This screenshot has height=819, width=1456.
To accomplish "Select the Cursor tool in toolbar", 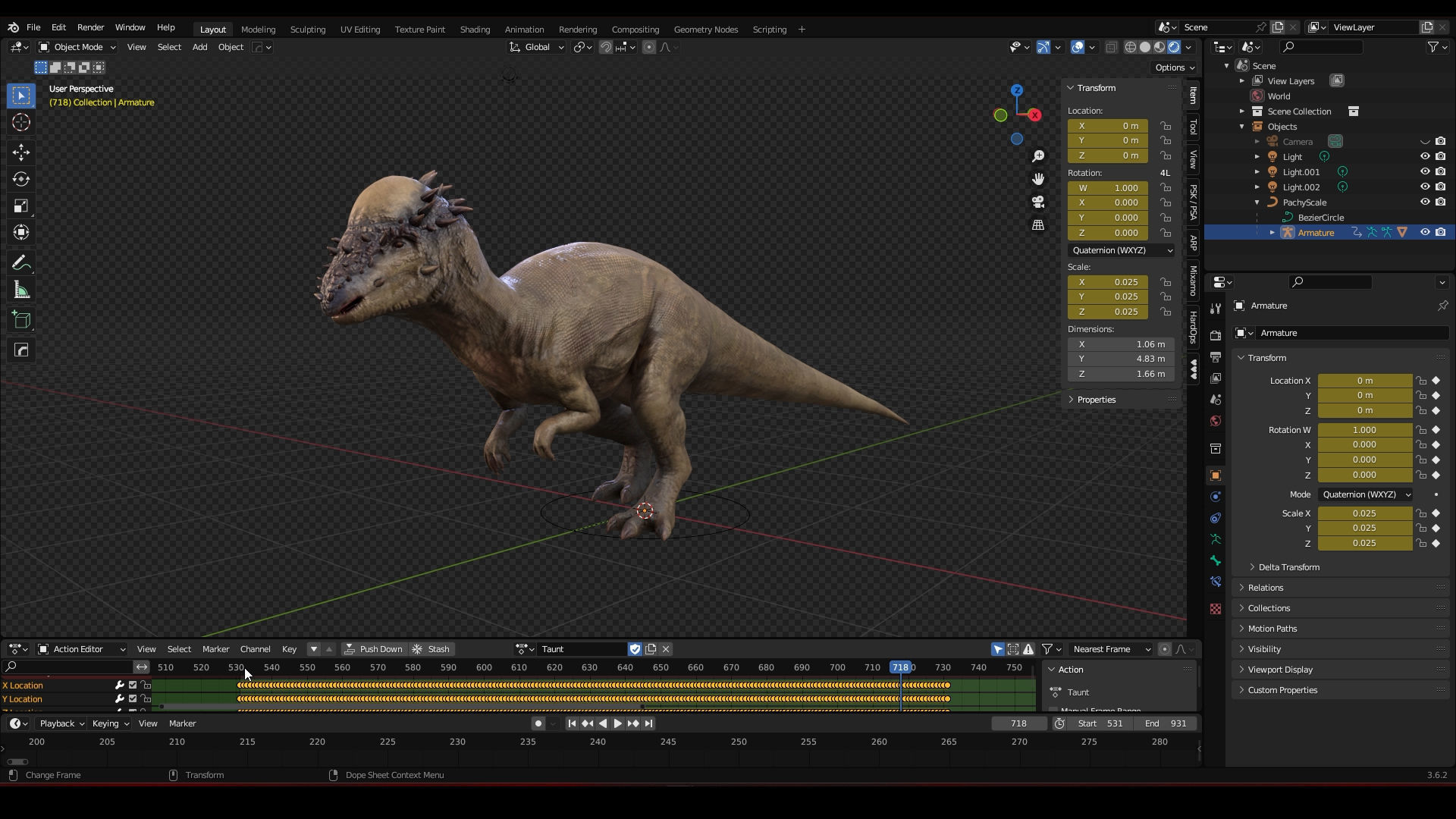I will (21, 123).
